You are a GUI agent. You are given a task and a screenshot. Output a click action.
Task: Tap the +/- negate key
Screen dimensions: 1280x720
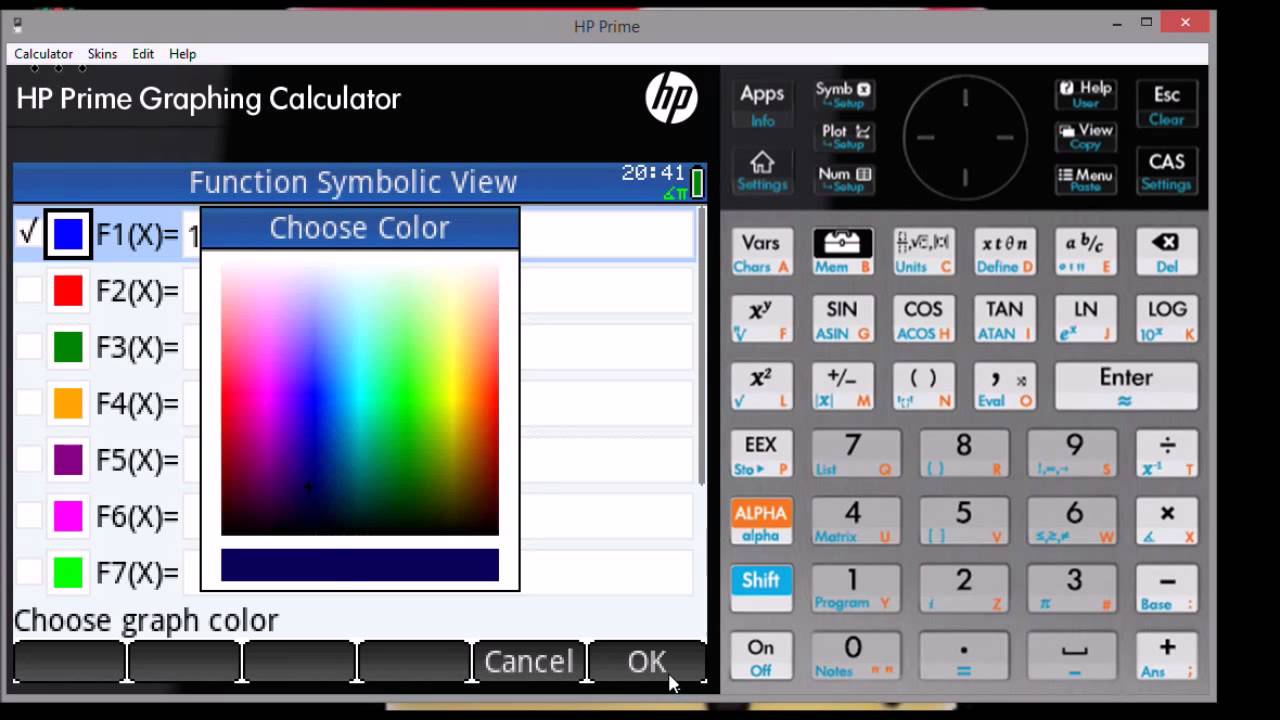click(x=842, y=386)
